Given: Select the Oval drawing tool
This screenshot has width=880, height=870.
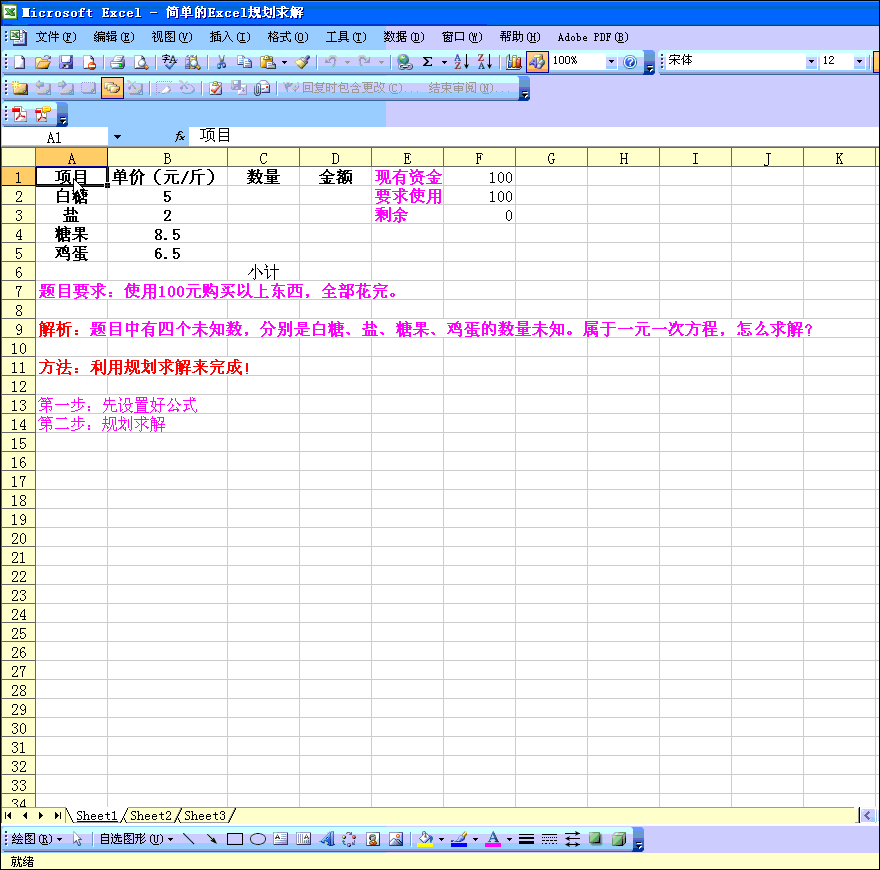Looking at the screenshot, I should [x=257, y=839].
